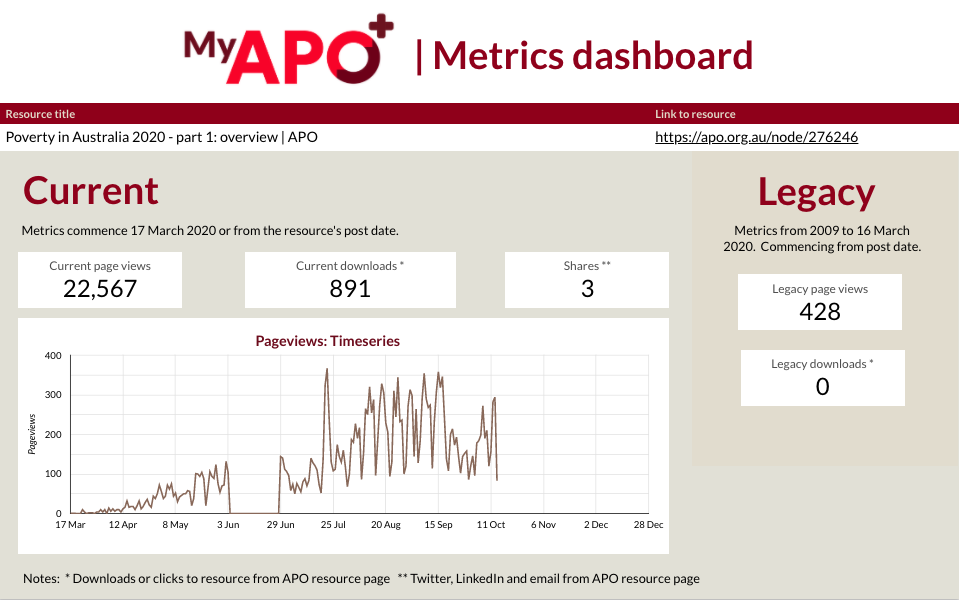Image resolution: width=959 pixels, height=600 pixels.
Task: Open the link https://apo.org.au/node/276246
Action: click(756, 136)
